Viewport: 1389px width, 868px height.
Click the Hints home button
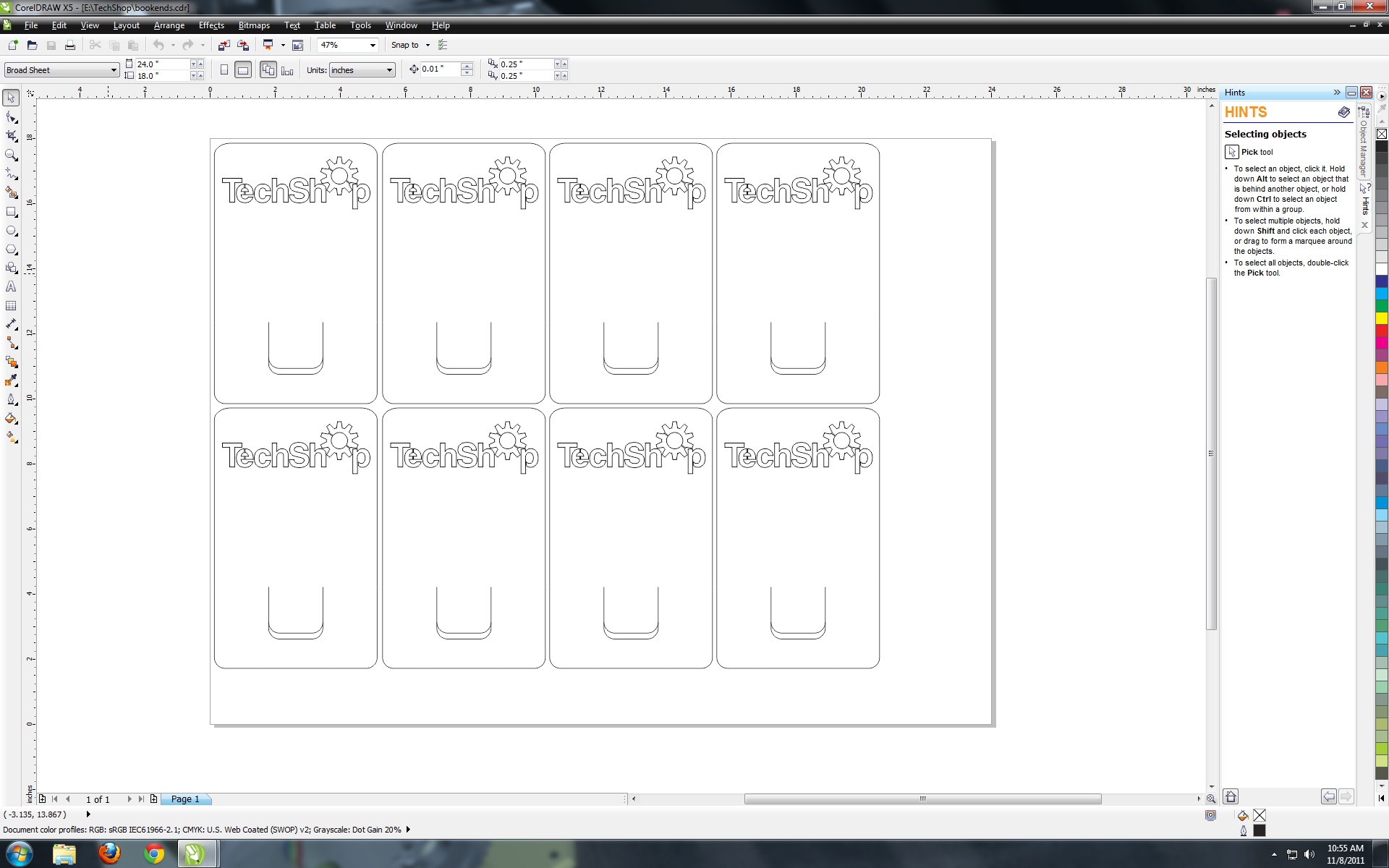tap(1231, 796)
